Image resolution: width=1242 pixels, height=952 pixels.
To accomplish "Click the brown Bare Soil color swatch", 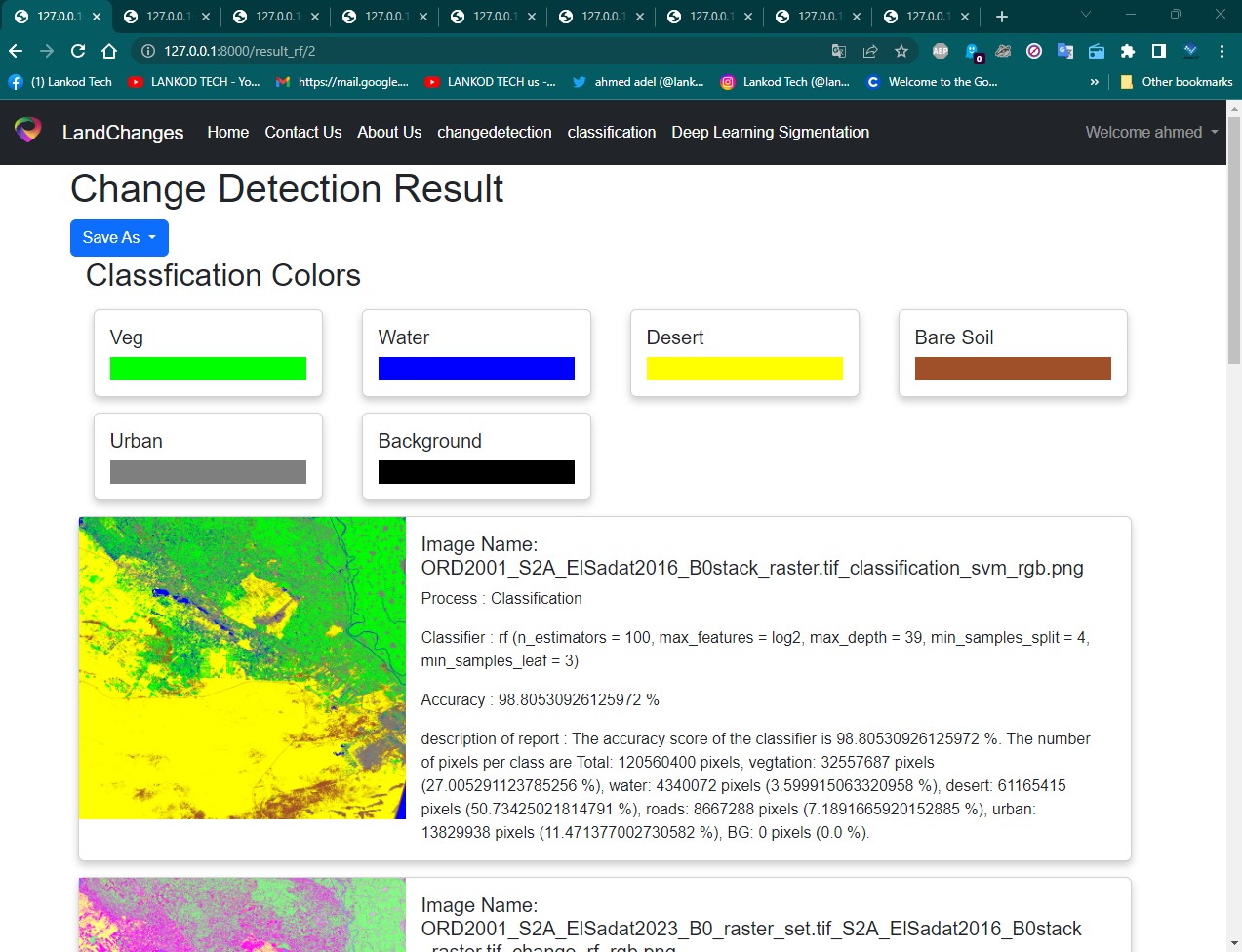I will (x=1013, y=369).
